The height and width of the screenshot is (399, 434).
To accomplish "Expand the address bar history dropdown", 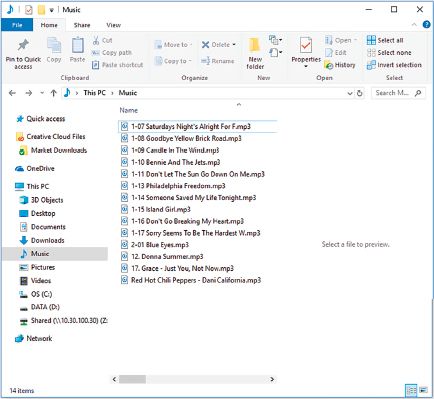I will point(350,93).
